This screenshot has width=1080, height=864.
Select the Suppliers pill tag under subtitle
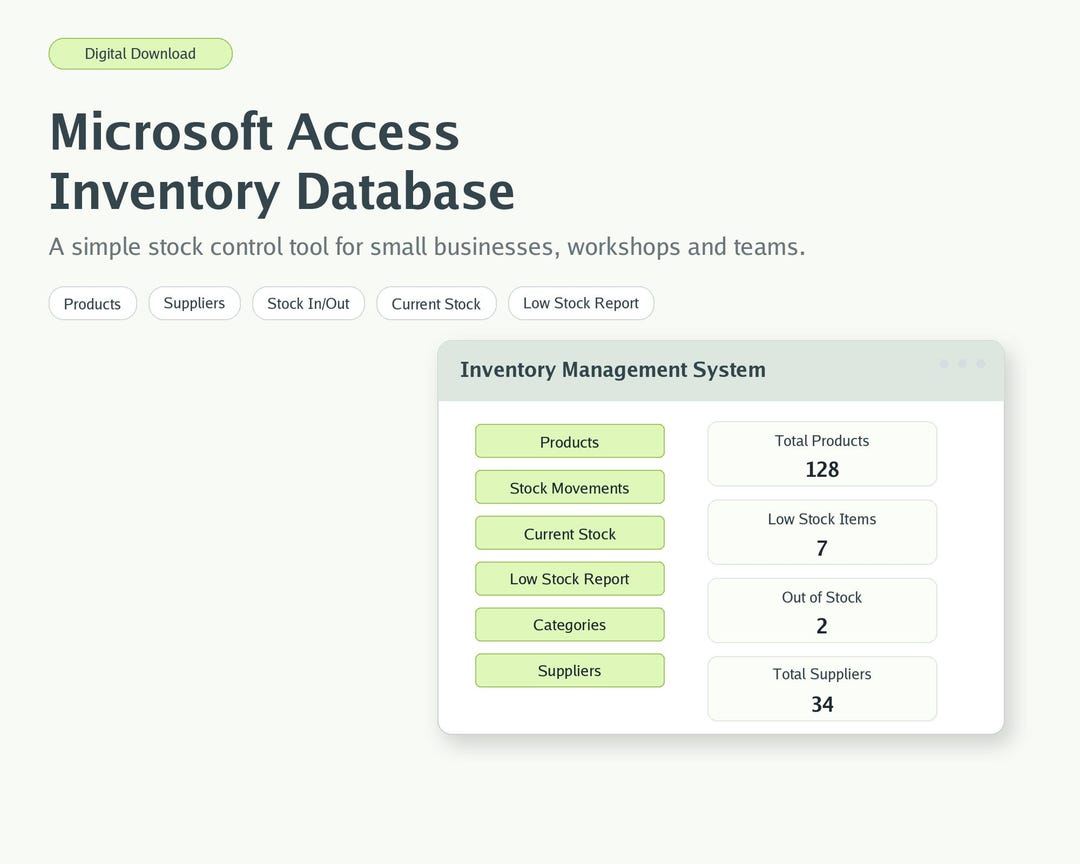[194, 303]
